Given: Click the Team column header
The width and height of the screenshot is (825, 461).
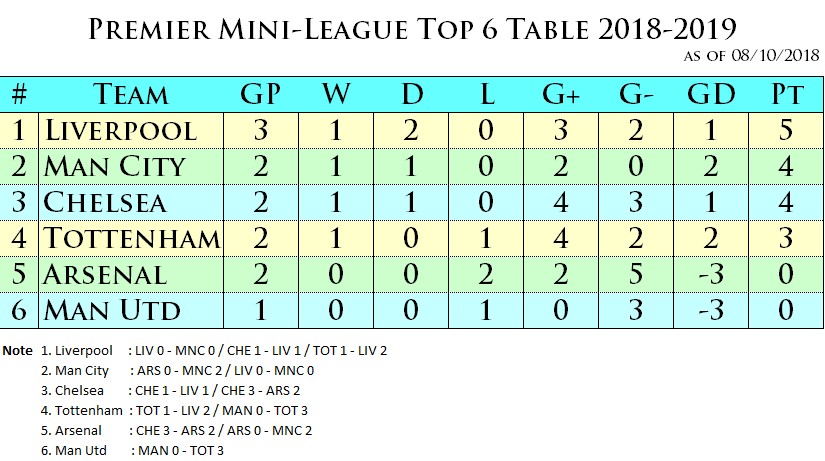Looking at the screenshot, I should pyautogui.click(x=130, y=95).
